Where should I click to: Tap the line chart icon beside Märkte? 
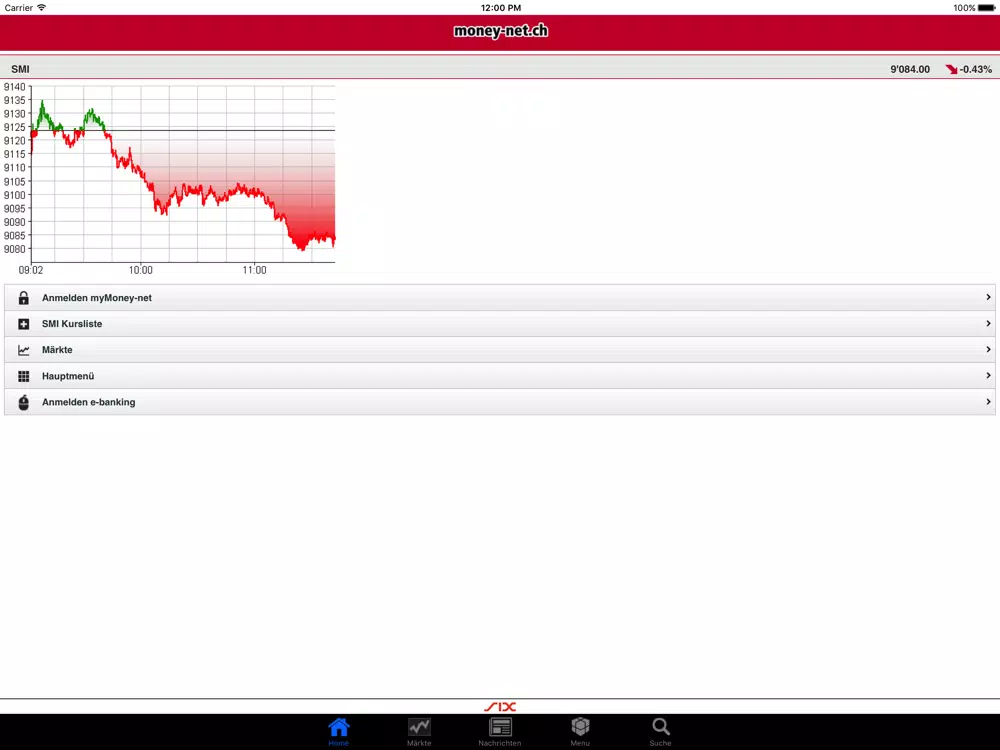[x=24, y=350]
